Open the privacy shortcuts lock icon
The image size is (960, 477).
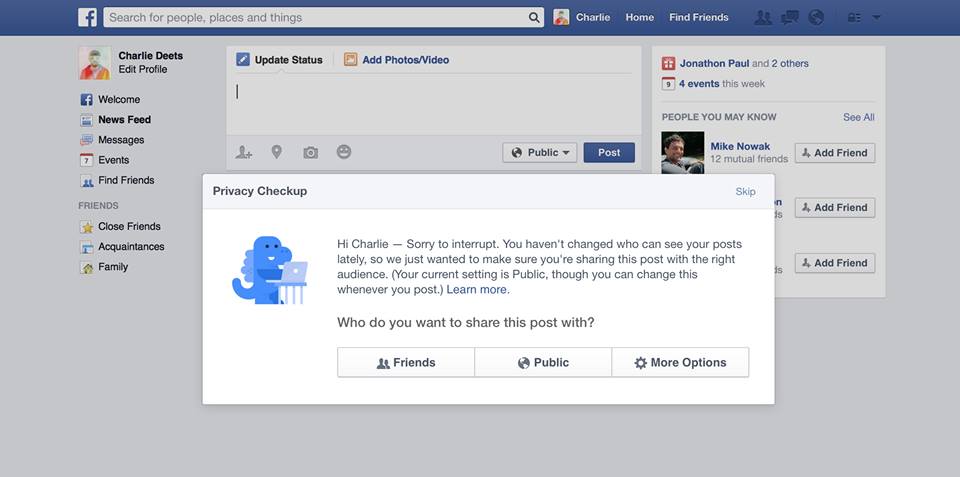coord(853,17)
